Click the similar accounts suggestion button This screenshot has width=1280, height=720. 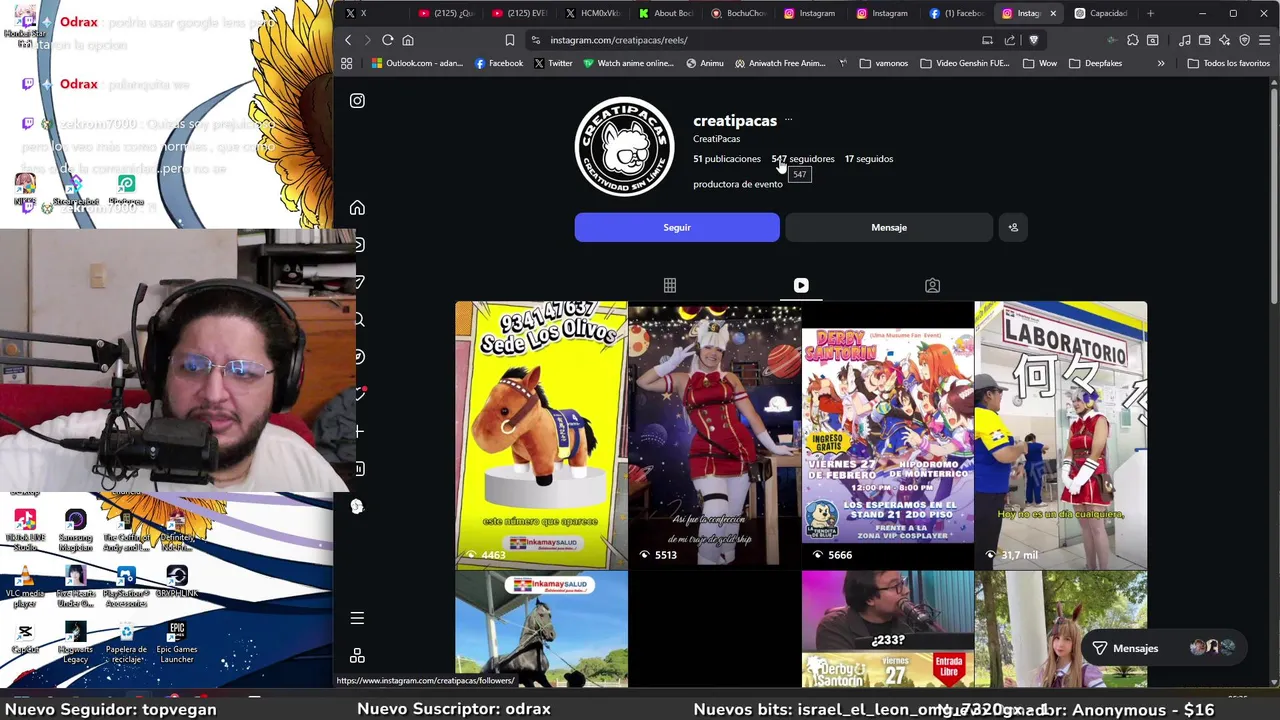pyautogui.click(x=1013, y=227)
